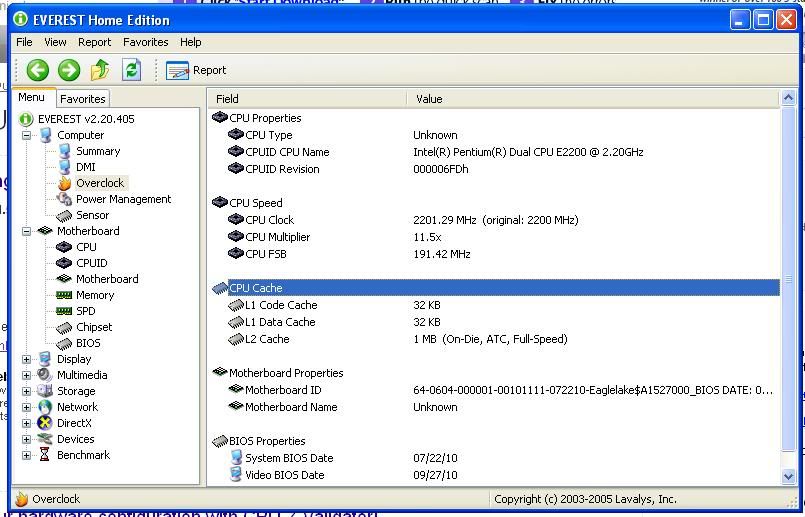Select the CPUID Revision row

tap(495, 169)
